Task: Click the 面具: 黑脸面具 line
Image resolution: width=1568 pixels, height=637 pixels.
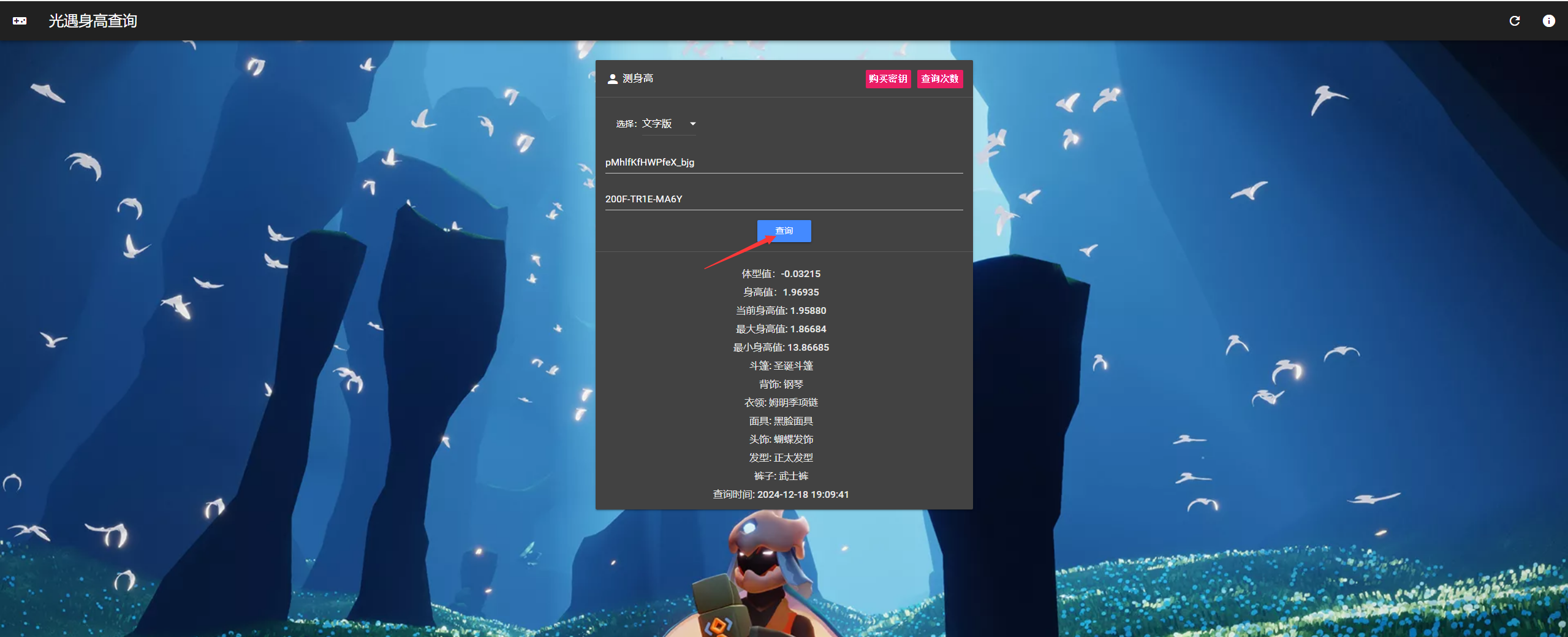Action: [x=781, y=421]
